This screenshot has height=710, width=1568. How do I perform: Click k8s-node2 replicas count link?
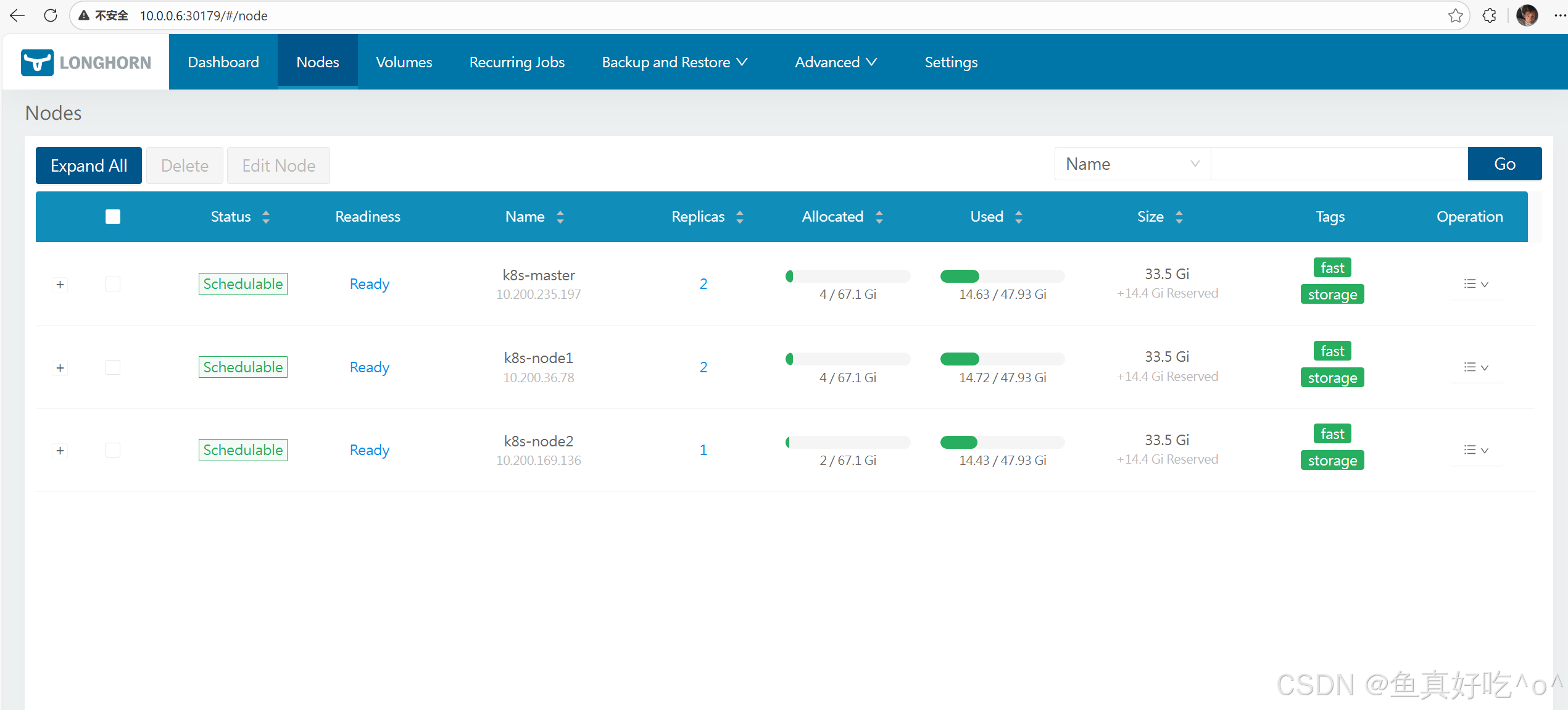pyautogui.click(x=703, y=450)
